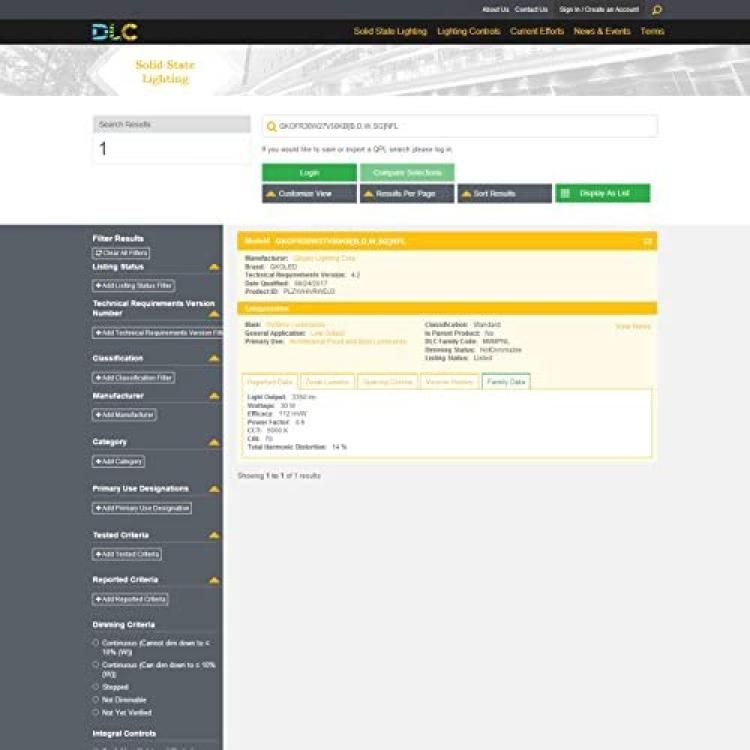Open News & Events menu

pyautogui.click(x=602, y=32)
